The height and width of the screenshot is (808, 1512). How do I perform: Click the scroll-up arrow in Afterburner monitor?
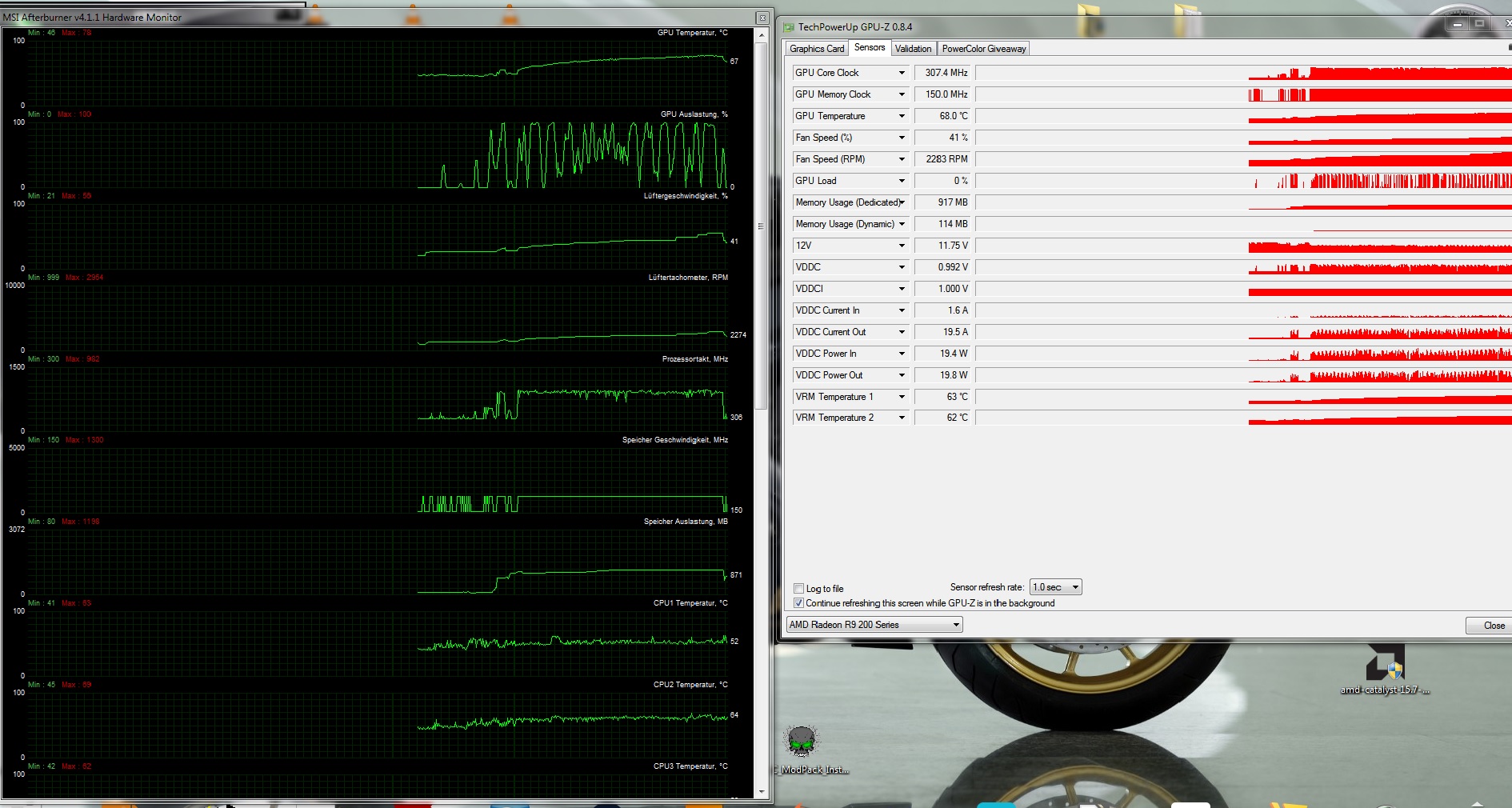pyautogui.click(x=761, y=34)
